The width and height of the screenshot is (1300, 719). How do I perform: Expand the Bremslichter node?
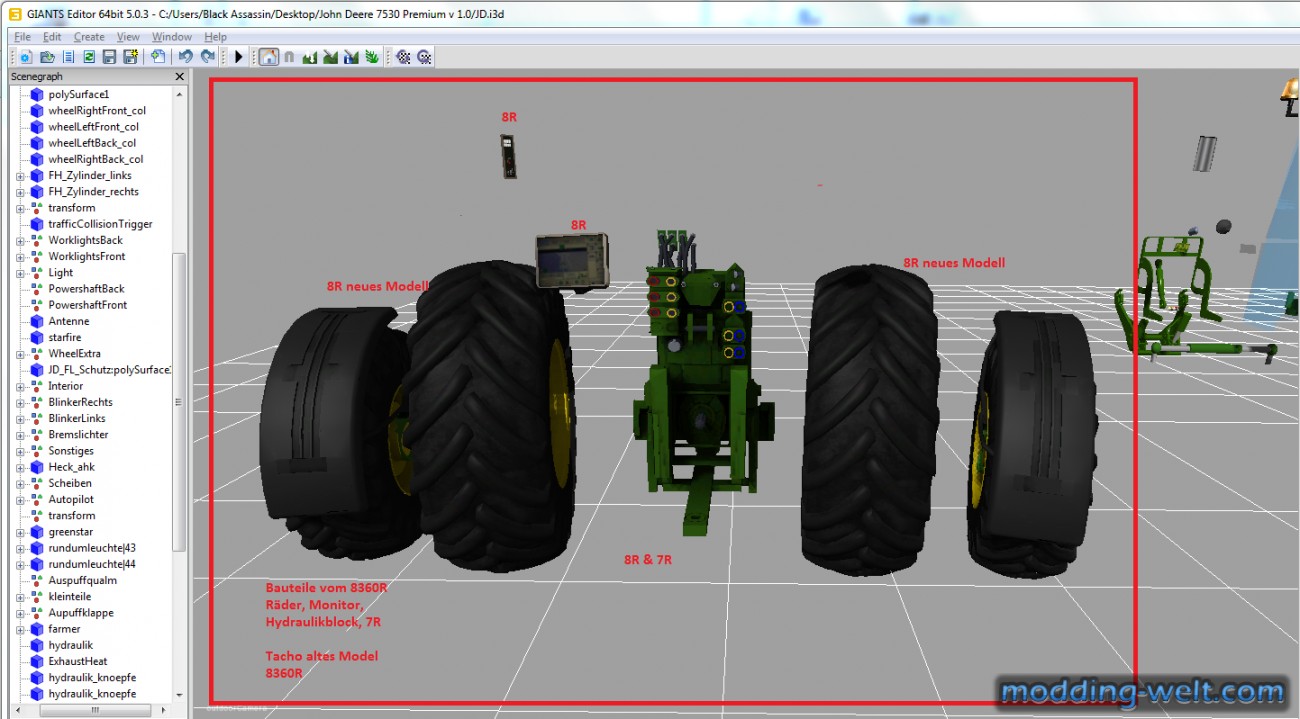[x=20, y=435]
